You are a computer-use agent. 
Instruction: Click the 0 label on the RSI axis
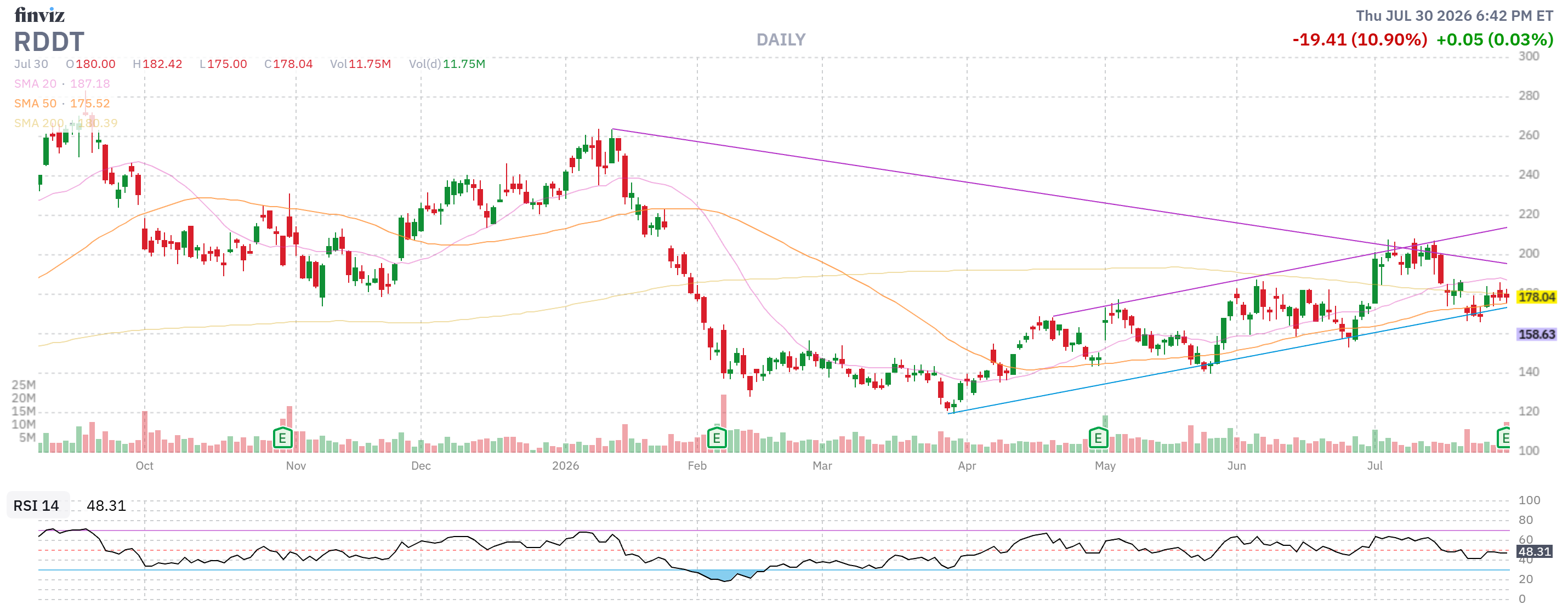point(1522,599)
